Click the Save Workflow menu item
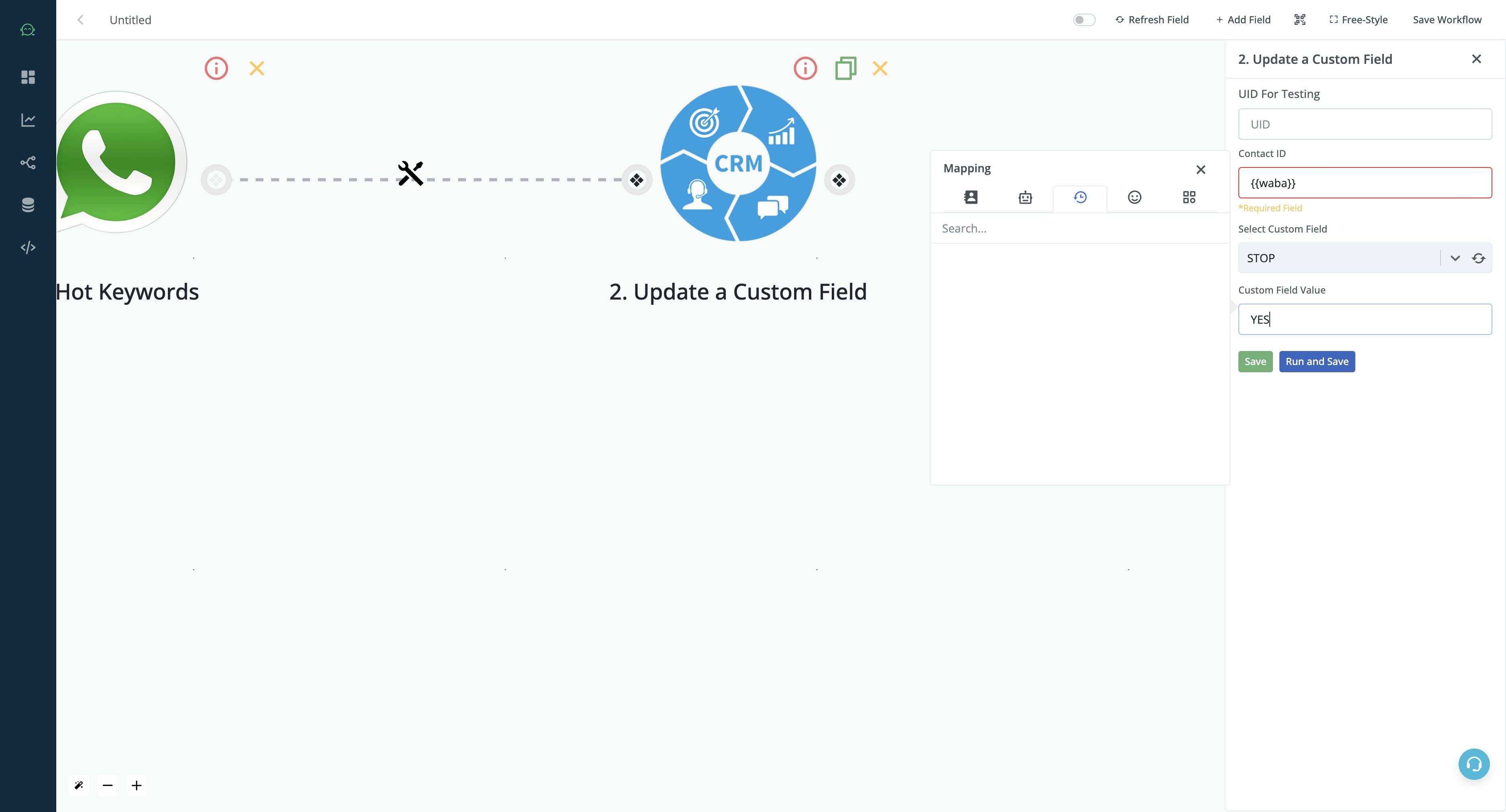The image size is (1506, 812). tap(1447, 19)
